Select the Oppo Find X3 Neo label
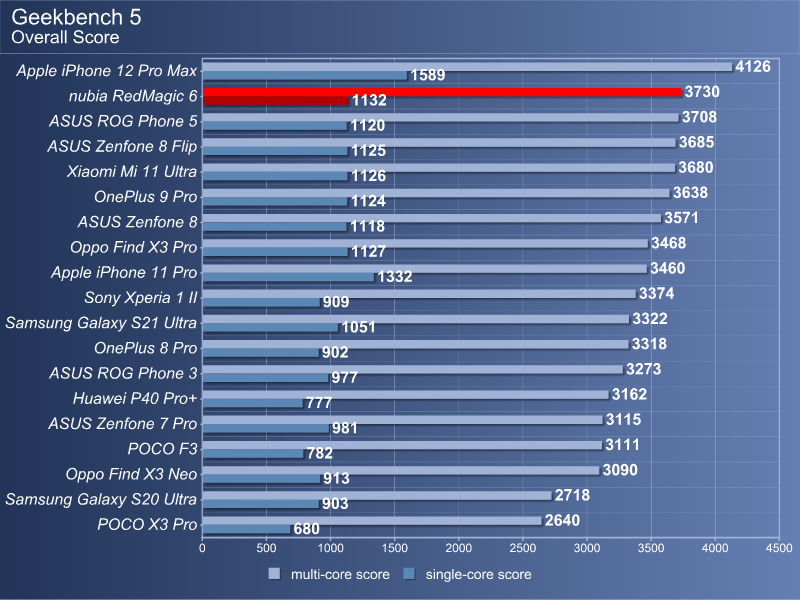This screenshot has height=600, width=800. 131,474
